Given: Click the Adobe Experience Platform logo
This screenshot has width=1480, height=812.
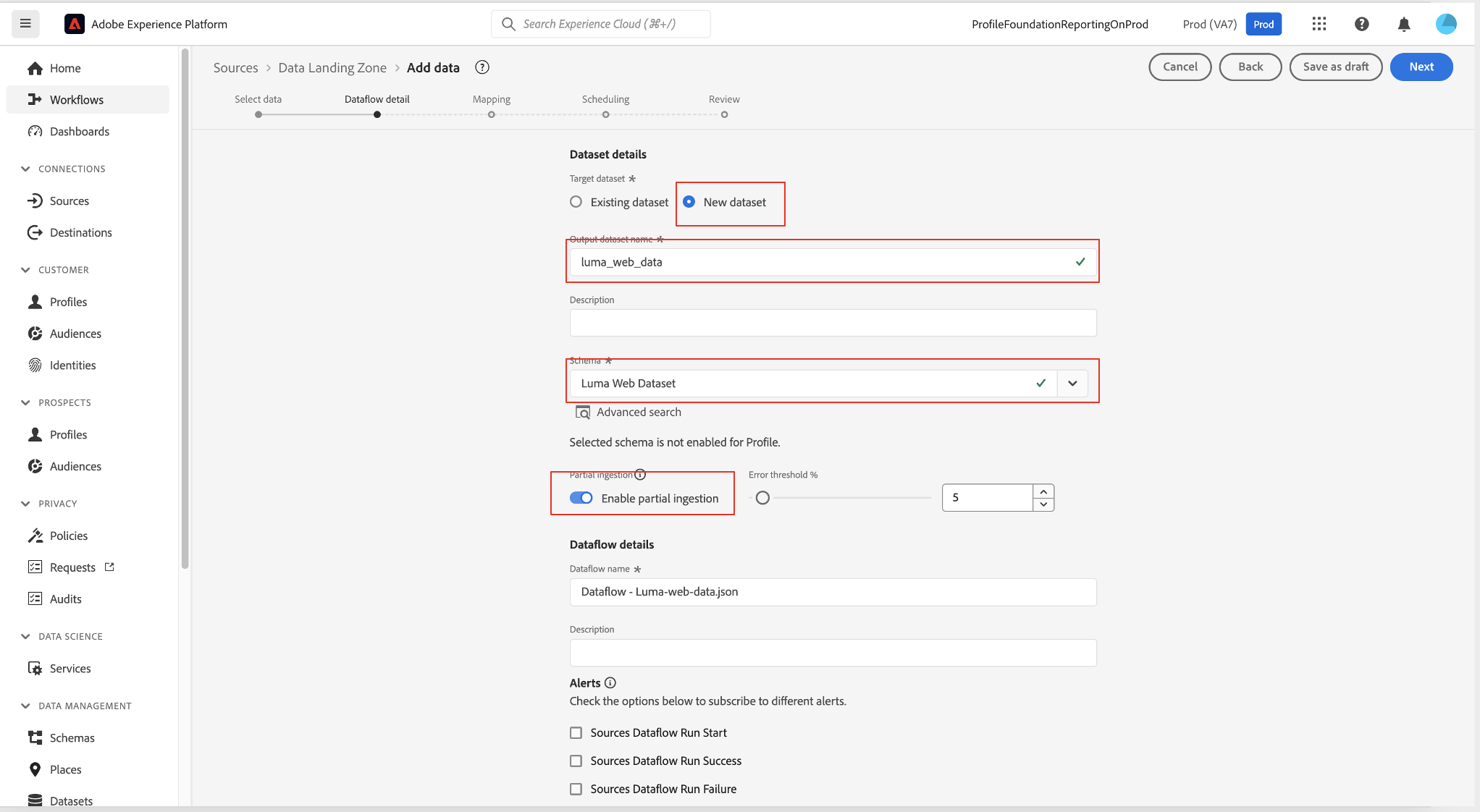Looking at the screenshot, I should pos(74,24).
